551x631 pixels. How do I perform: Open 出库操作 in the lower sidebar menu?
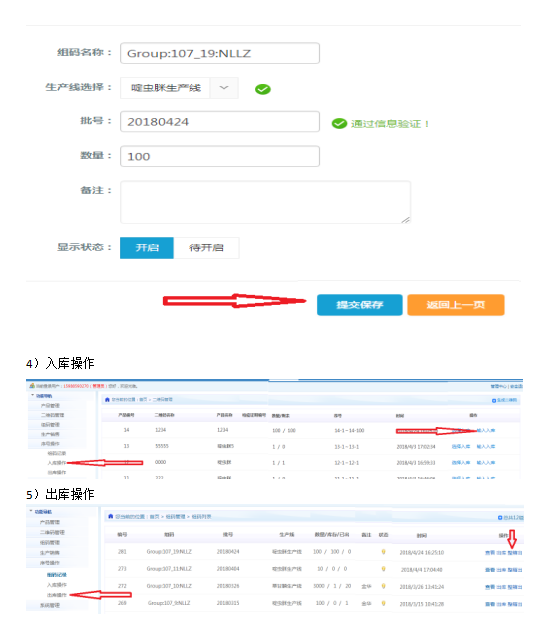[x=56, y=595]
